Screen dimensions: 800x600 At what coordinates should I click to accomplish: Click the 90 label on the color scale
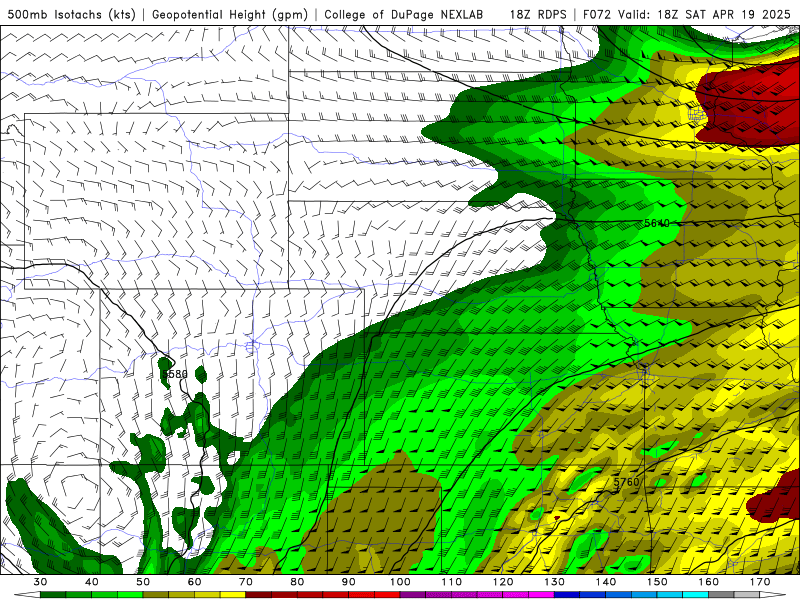pos(349,582)
